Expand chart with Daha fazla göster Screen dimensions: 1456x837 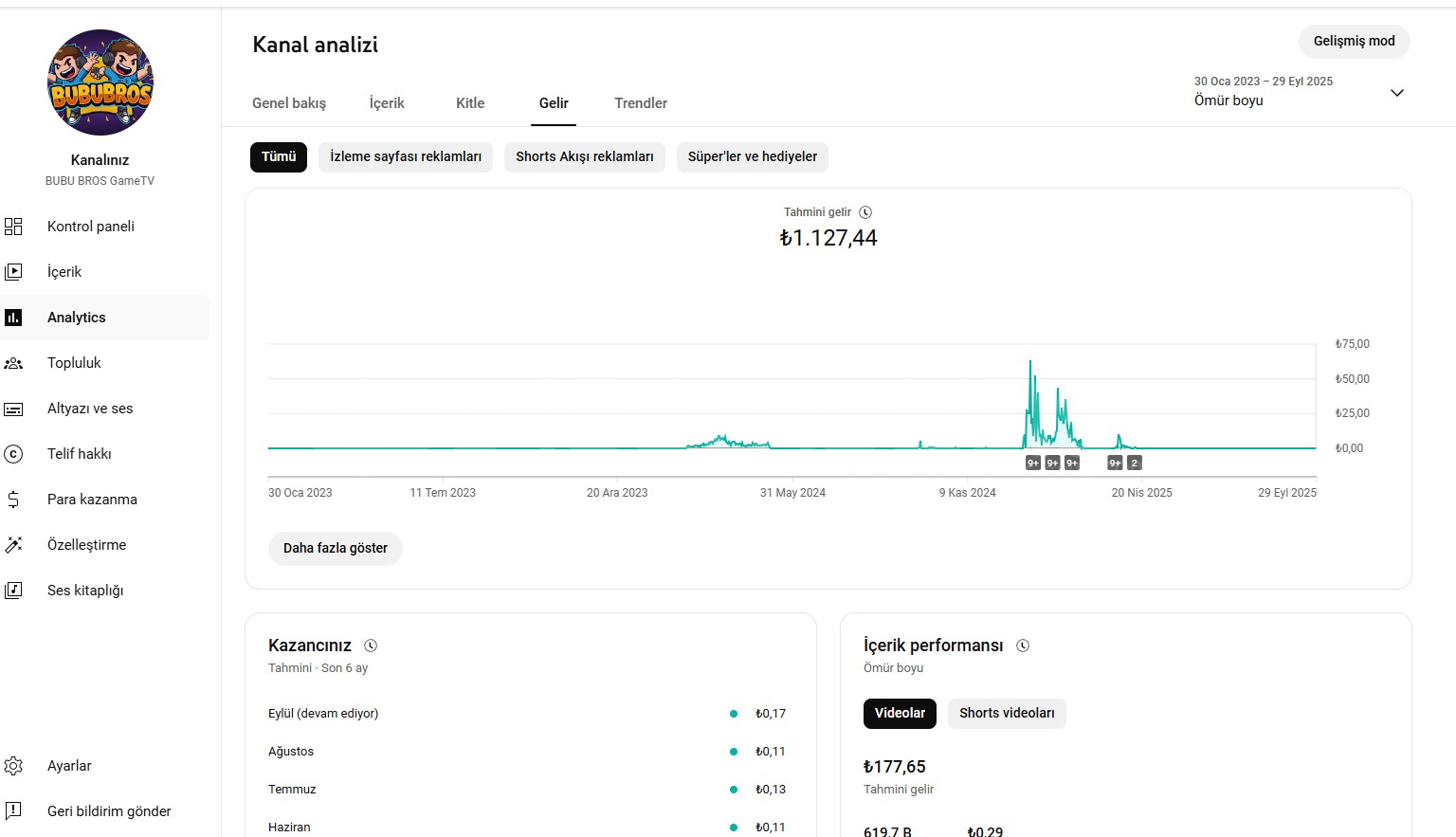[x=336, y=549]
